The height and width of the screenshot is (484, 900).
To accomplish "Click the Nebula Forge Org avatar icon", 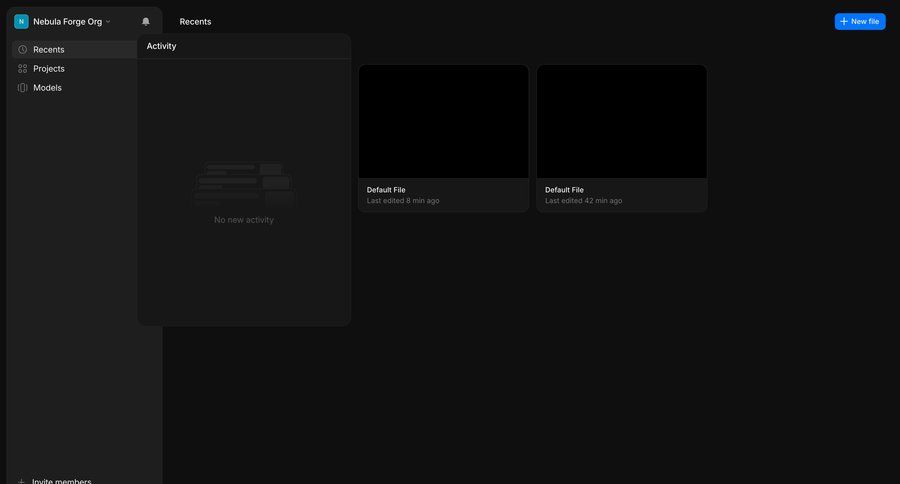I will pyautogui.click(x=21, y=21).
